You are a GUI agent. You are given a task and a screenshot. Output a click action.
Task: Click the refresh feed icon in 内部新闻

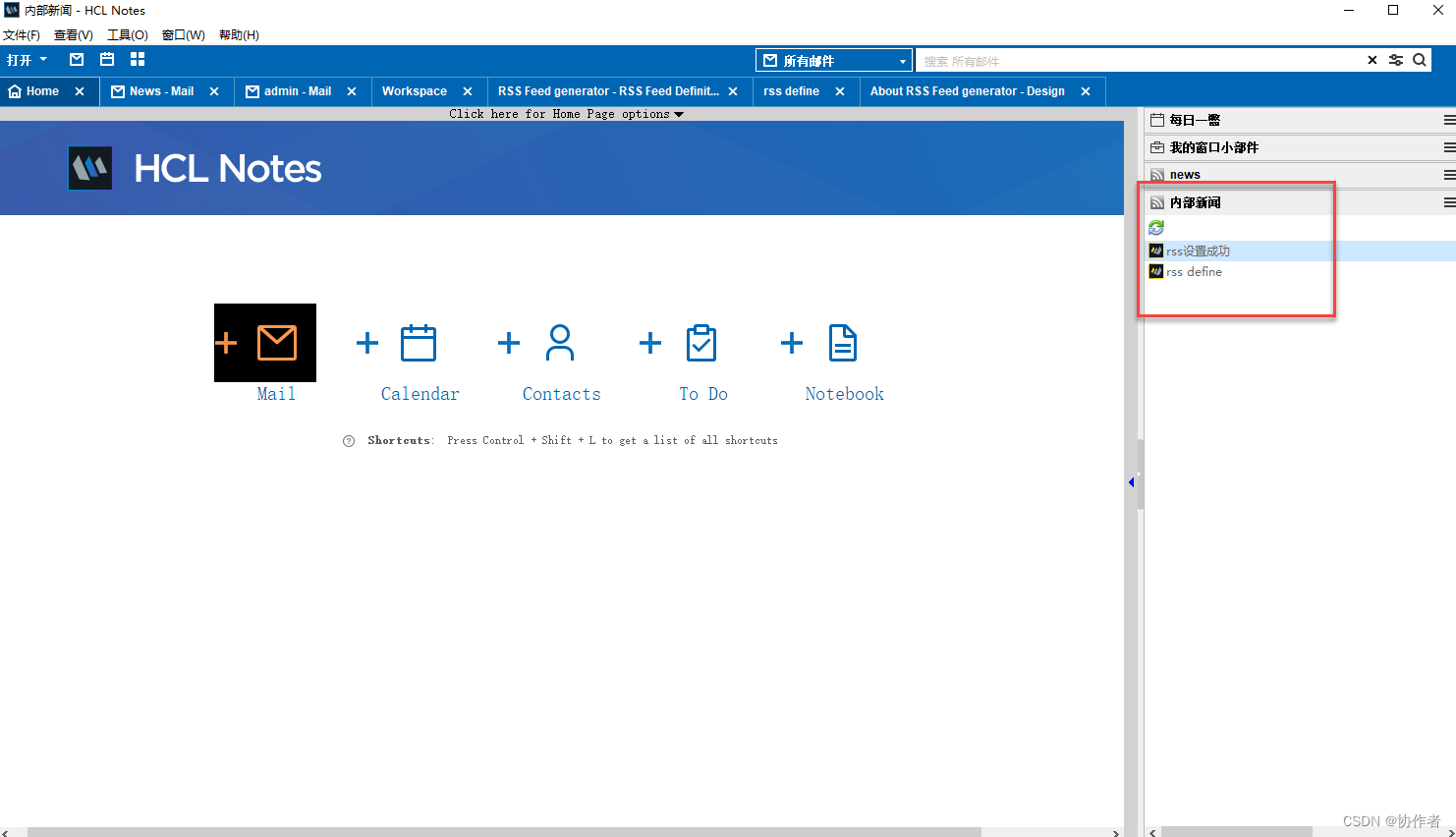pos(1156,227)
